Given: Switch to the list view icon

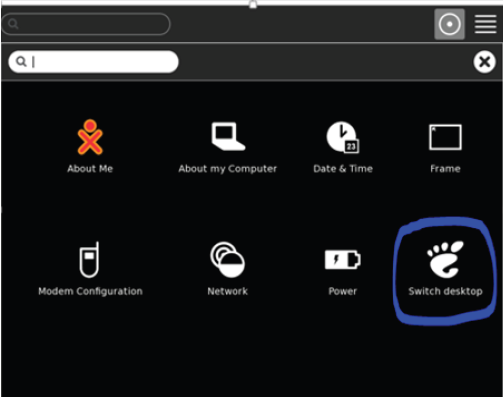Looking at the screenshot, I should pyautogui.click(x=486, y=24).
